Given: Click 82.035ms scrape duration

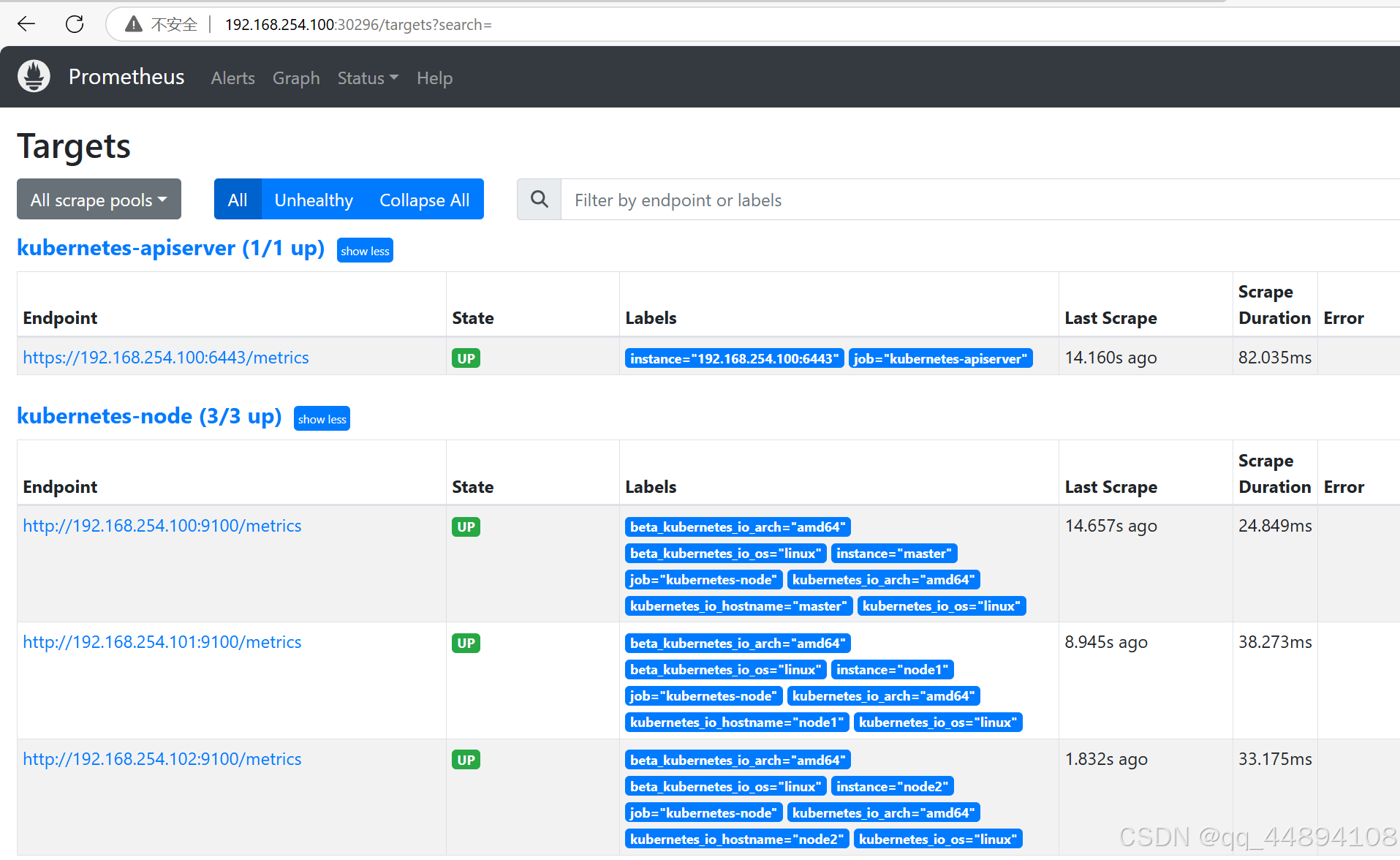Looking at the screenshot, I should click(1274, 357).
